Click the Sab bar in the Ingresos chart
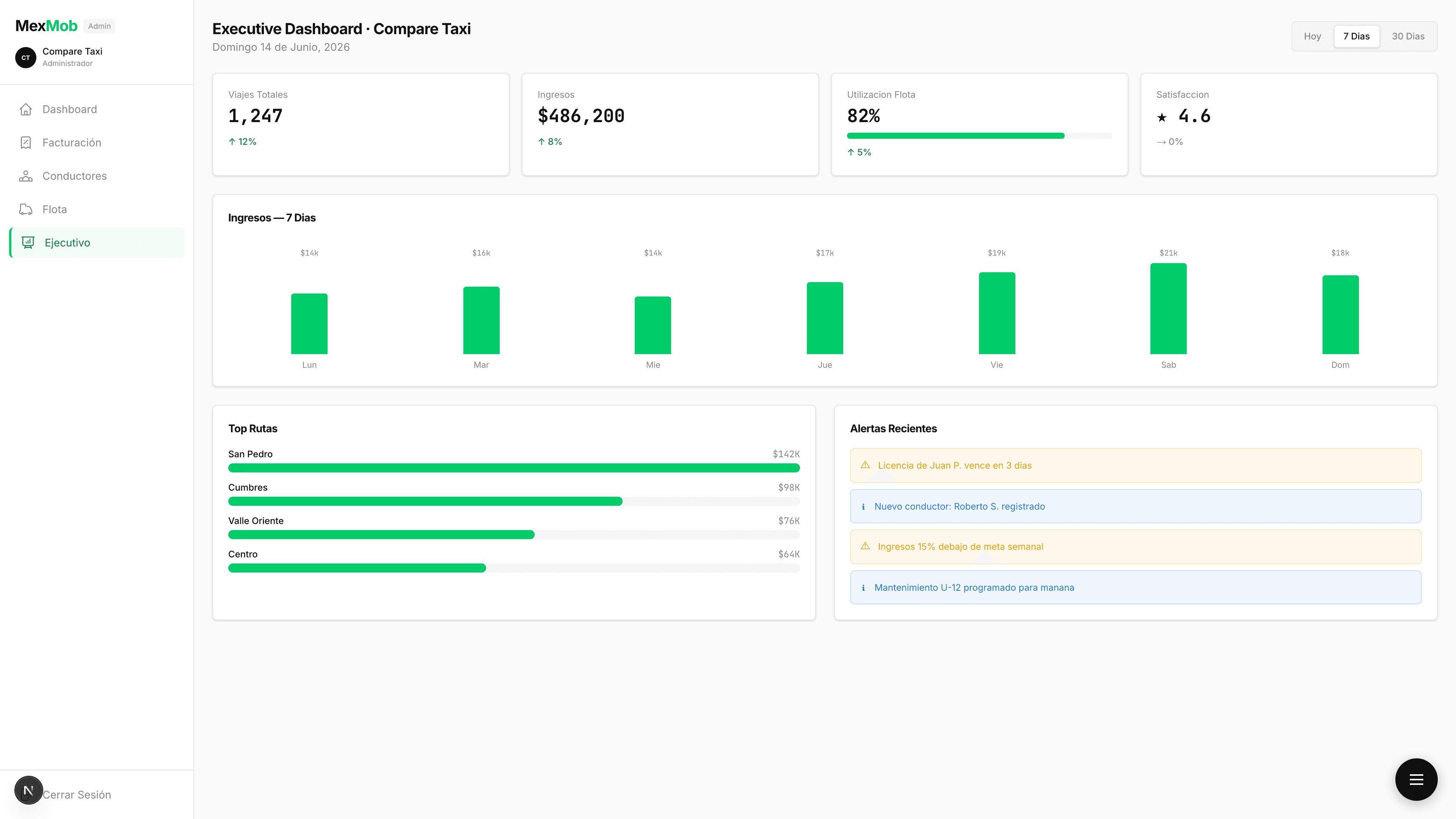Viewport: 1456px width, 819px height. pyautogui.click(x=1168, y=308)
